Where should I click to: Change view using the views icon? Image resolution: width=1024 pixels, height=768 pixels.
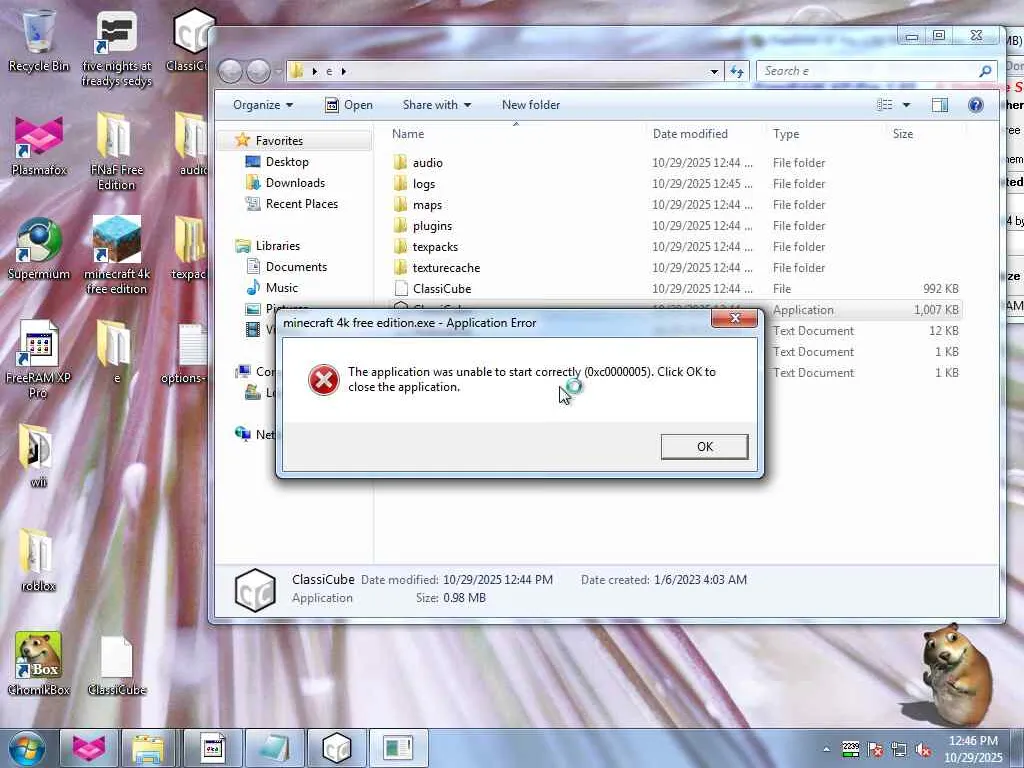point(884,105)
